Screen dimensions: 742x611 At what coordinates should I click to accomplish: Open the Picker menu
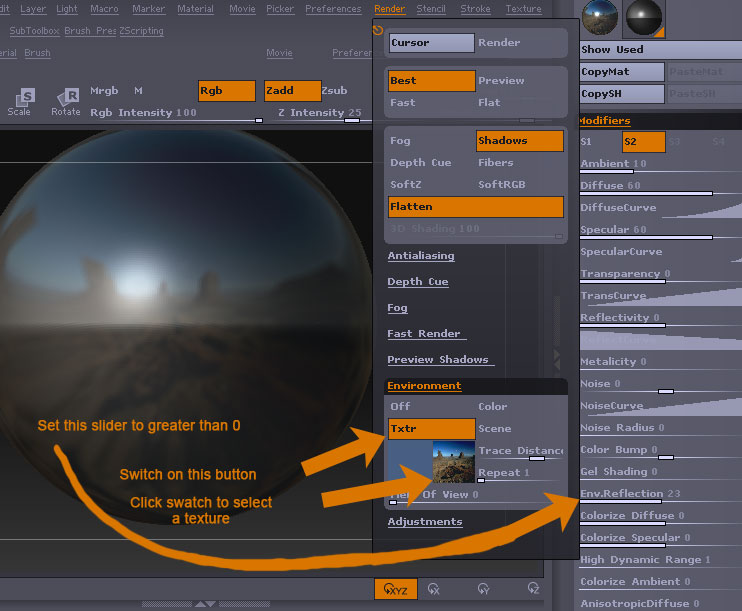tap(280, 9)
